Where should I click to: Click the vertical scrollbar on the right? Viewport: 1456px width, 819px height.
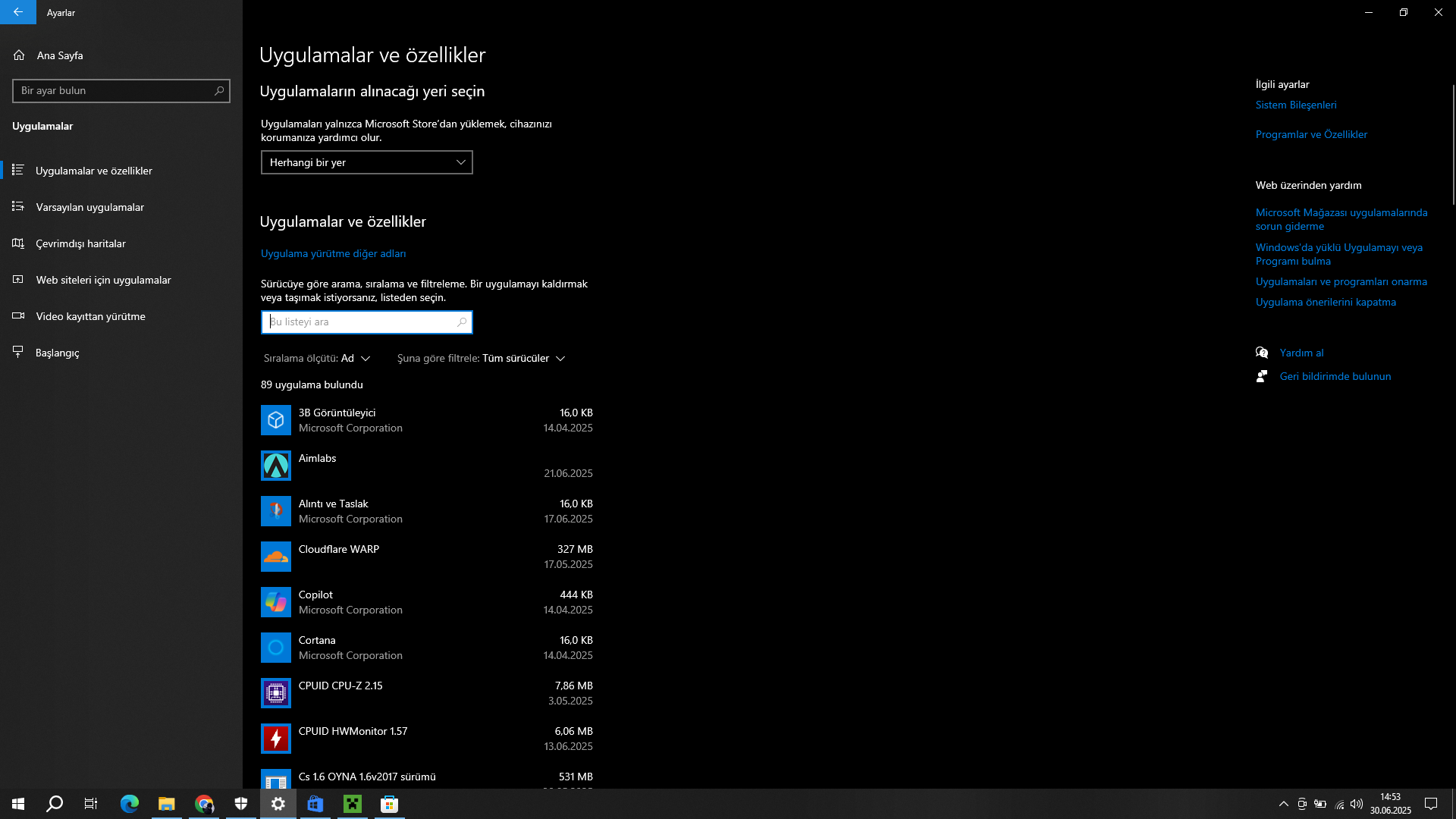(1452, 144)
